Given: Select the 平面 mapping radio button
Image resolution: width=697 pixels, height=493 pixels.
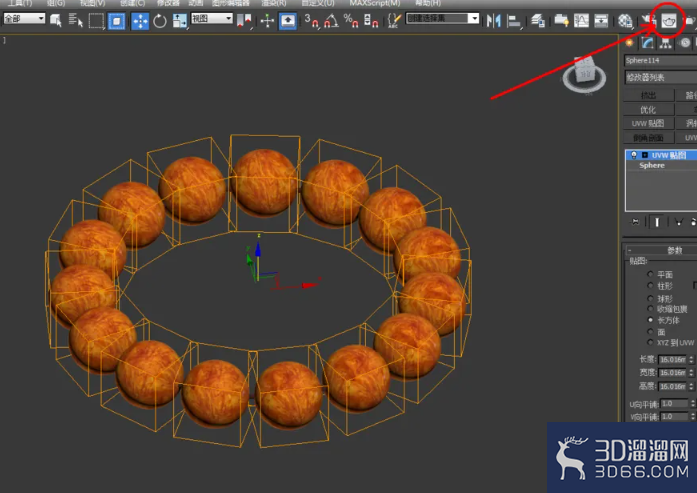Looking at the screenshot, I should point(650,274).
